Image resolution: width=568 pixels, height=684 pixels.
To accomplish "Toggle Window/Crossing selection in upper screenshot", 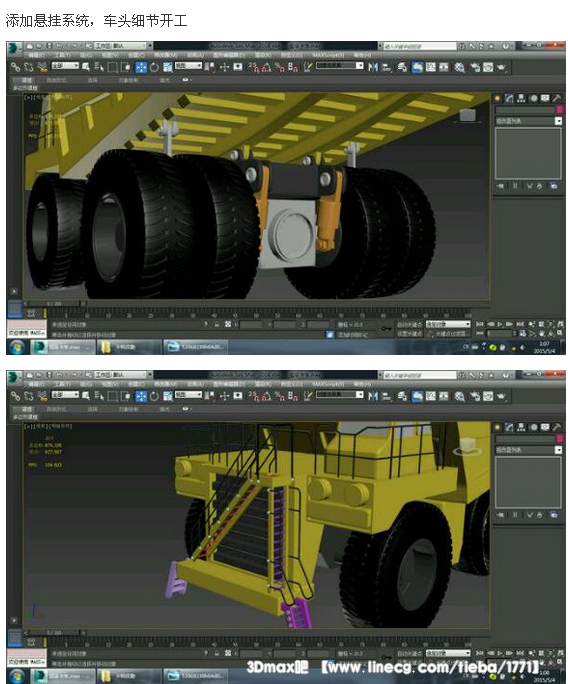I will tap(126, 67).
